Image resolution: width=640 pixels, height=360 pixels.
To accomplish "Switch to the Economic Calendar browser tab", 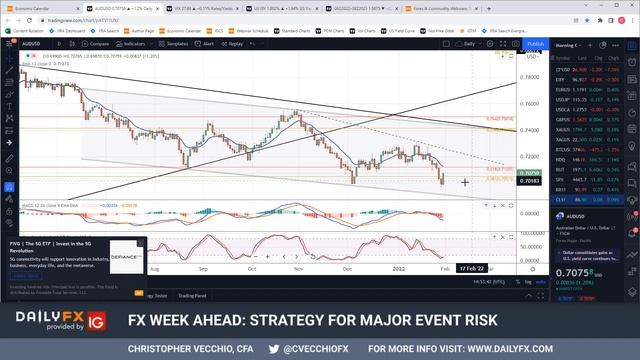I will point(43,9).
